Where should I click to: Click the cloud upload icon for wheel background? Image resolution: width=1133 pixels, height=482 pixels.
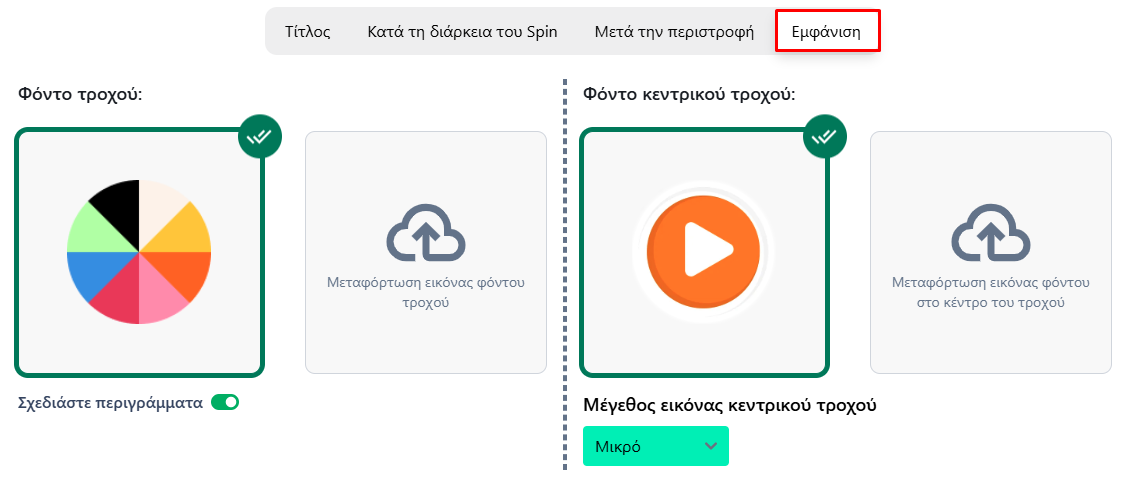coord(426,231)
